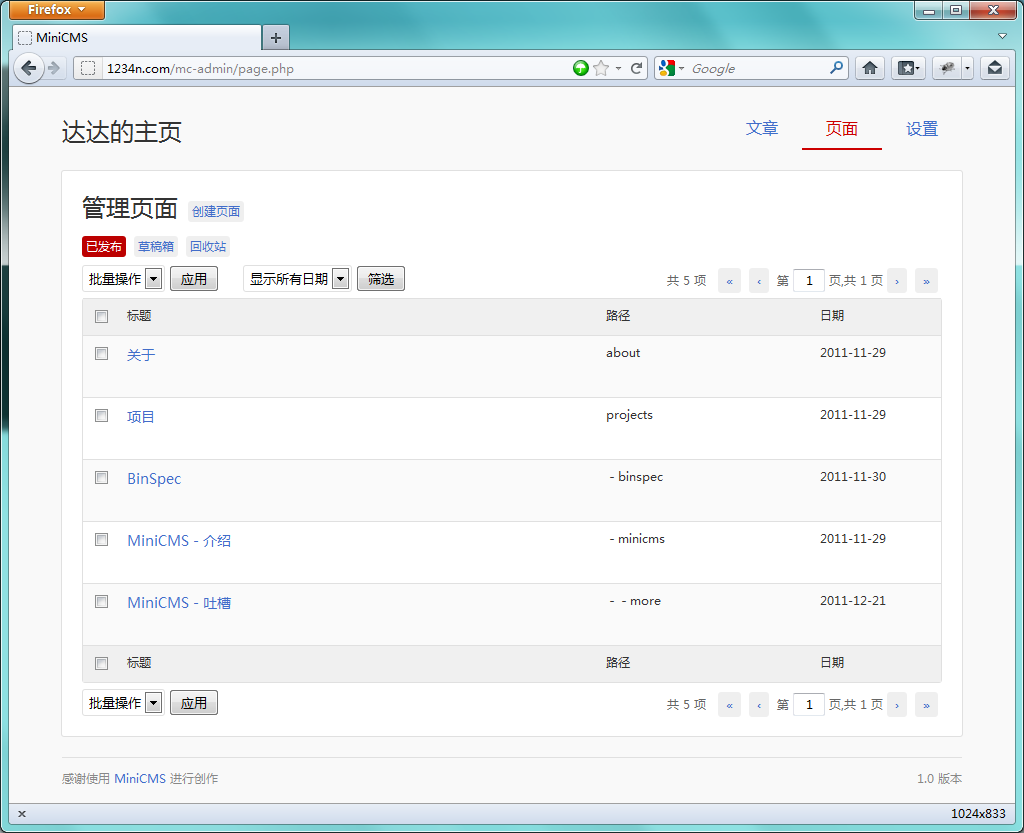Open a new tab with the plus button

pyautogui.click(x=276, y=38)
